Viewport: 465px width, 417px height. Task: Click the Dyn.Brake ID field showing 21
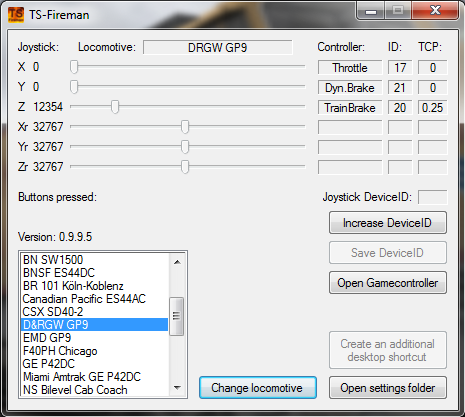pyautogui.click(x=400, y=88)
